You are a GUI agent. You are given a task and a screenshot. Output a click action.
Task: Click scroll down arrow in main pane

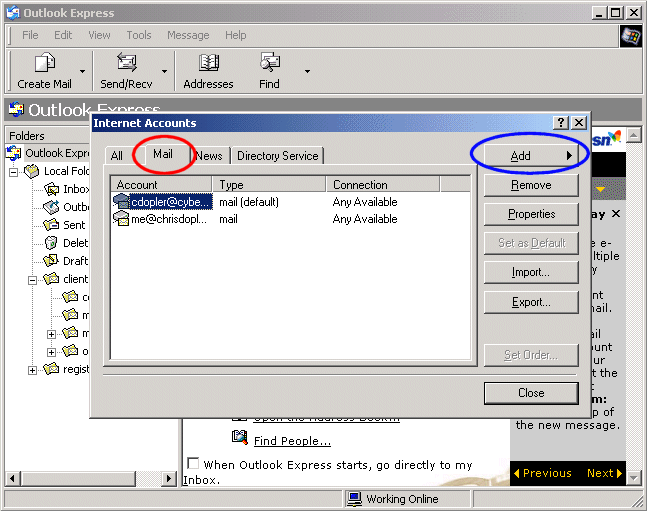pyautogui.click(x=634, y=478)
